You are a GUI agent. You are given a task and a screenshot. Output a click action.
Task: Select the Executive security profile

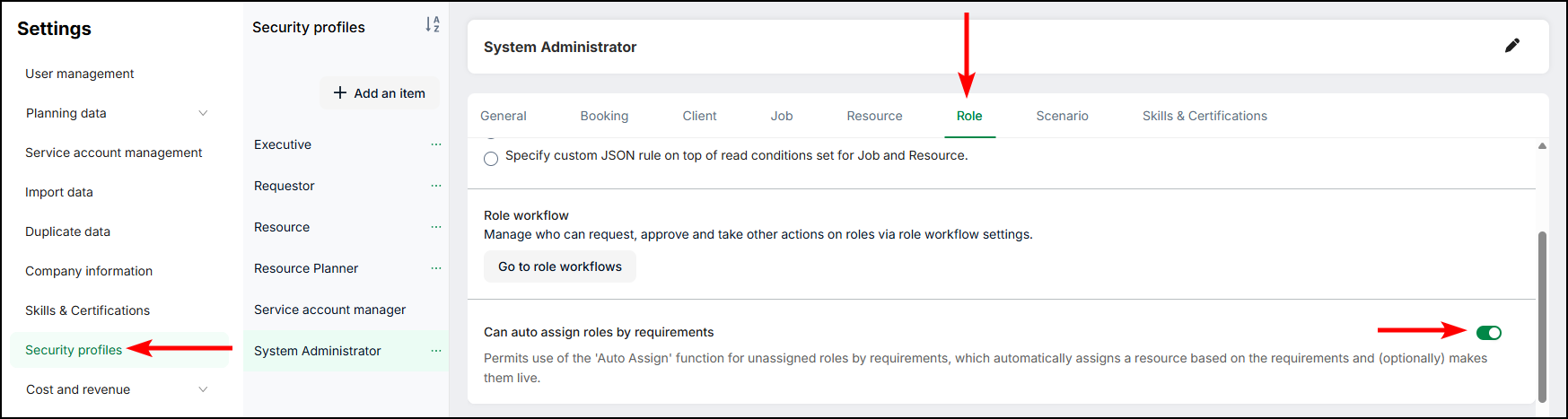coord(283,144)
